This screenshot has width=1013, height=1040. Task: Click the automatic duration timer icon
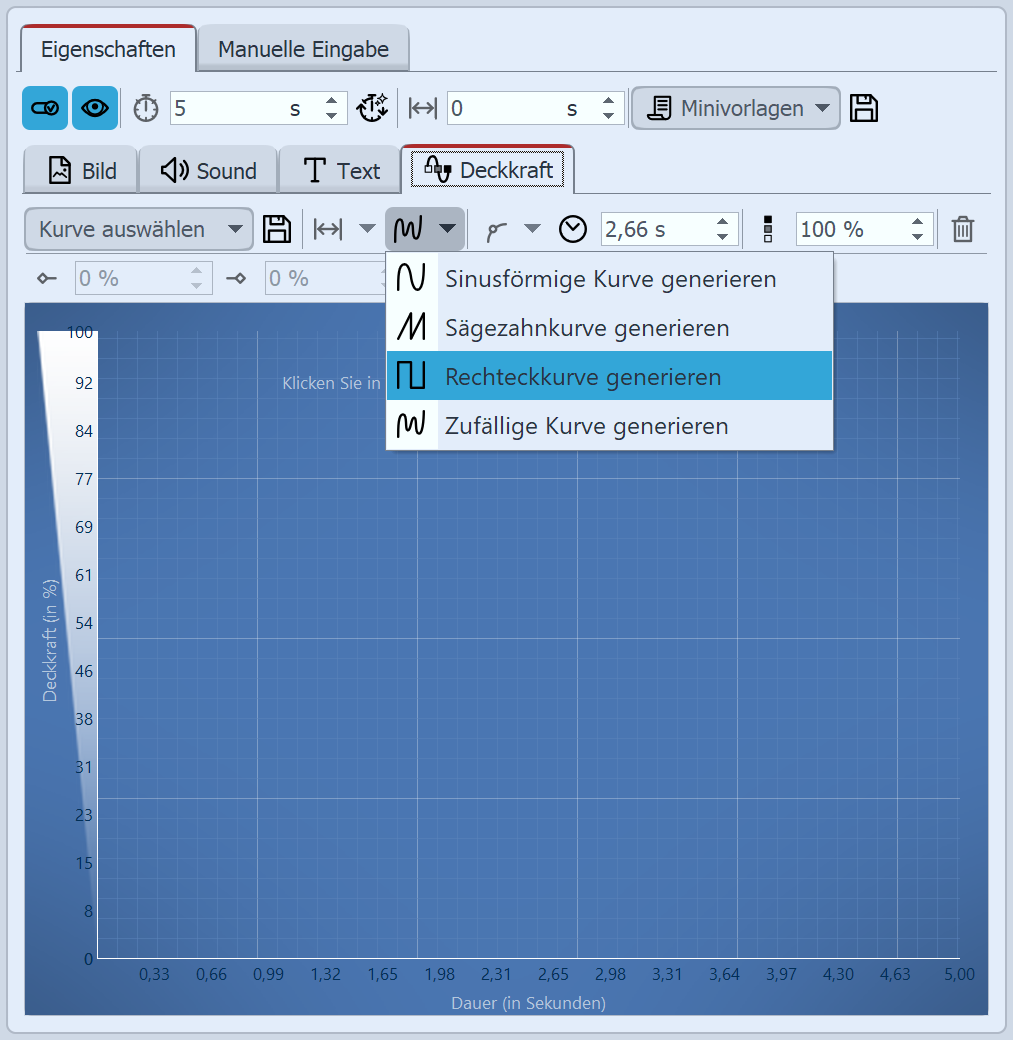pos(373,108)
